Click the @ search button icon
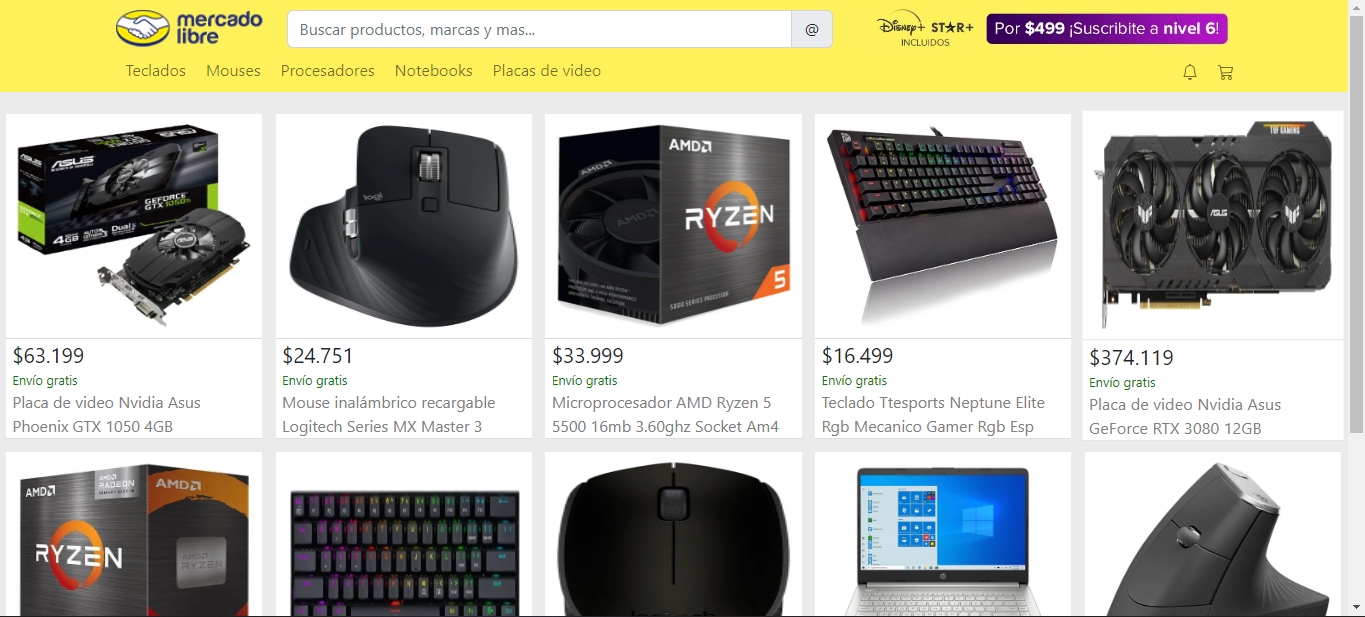 point(812,30)
